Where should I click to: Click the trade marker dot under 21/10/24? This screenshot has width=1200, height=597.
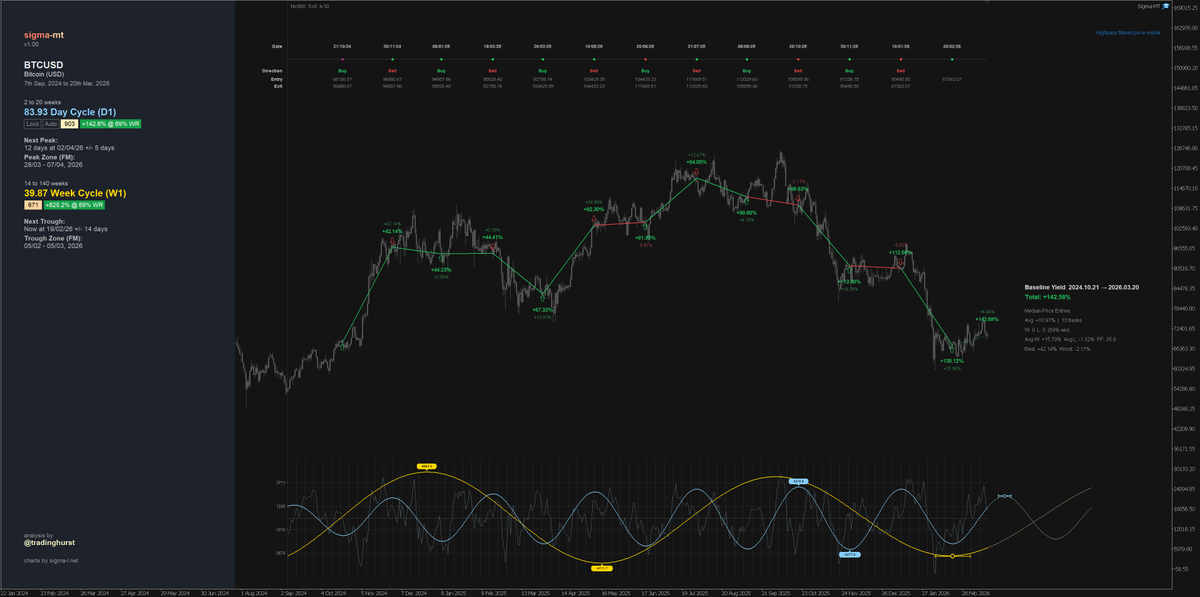342,59
